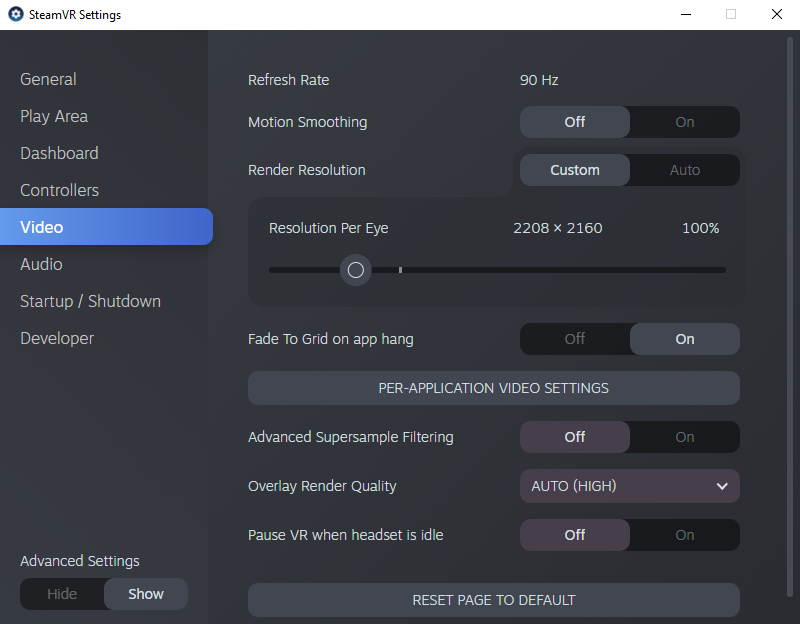Select the Dashboard tab
The width and height of the screenshot is (800, 624).
pos(59,153)
